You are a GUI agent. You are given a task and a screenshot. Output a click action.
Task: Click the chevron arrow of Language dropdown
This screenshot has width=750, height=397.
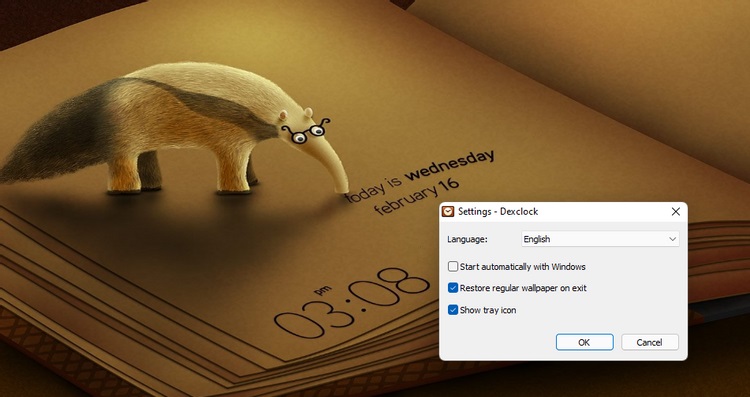673,239
